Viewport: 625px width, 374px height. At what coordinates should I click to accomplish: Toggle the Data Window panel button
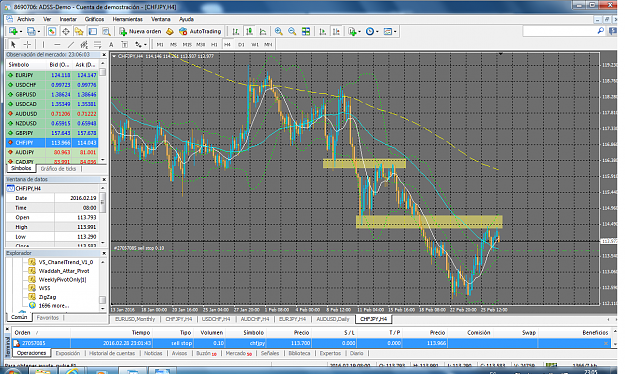point(65,31)
